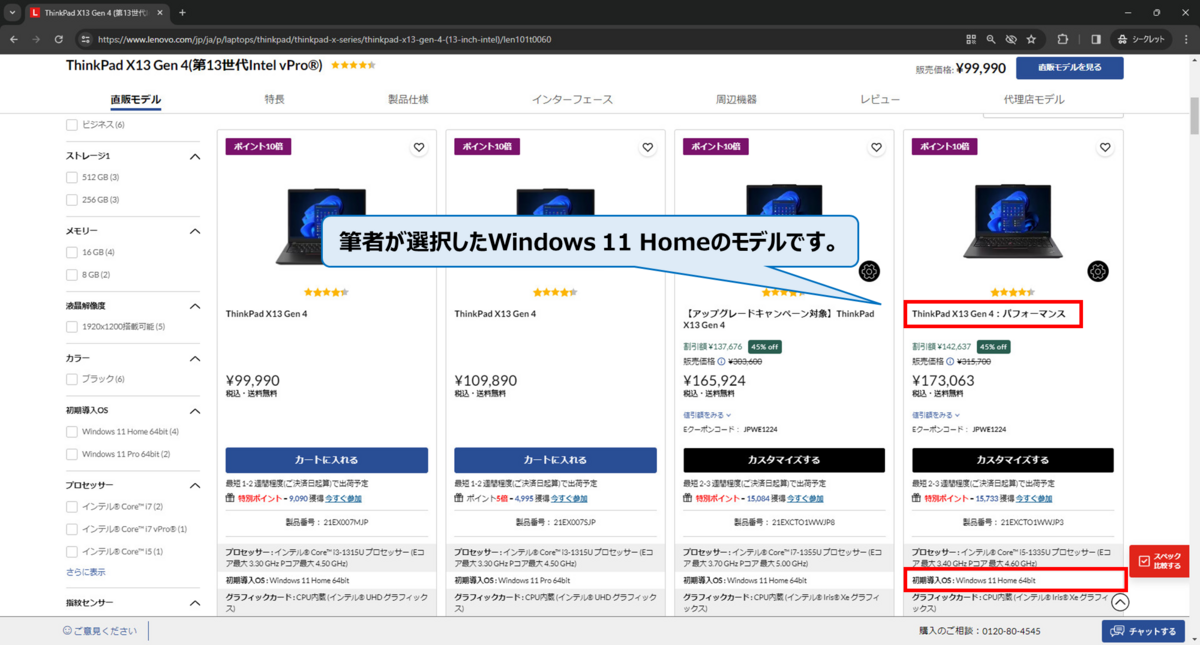Check the 16 GB memory filter

pos(71,252)
